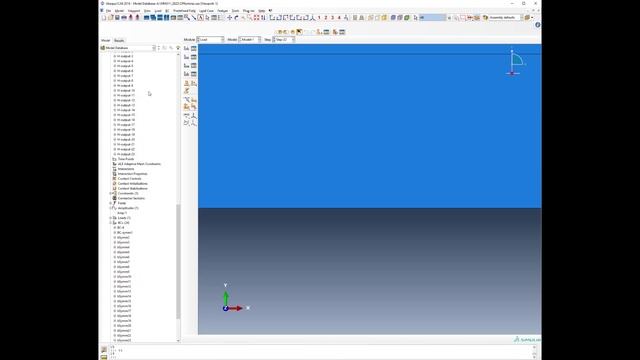
Task: Open the Model Database dropdown in tree
Action: tap(128, 48)
